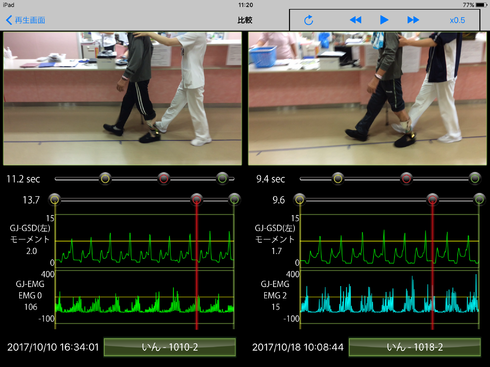
Task: Click red marker on right 9.4 sec slider
Action: click(406, 179)
